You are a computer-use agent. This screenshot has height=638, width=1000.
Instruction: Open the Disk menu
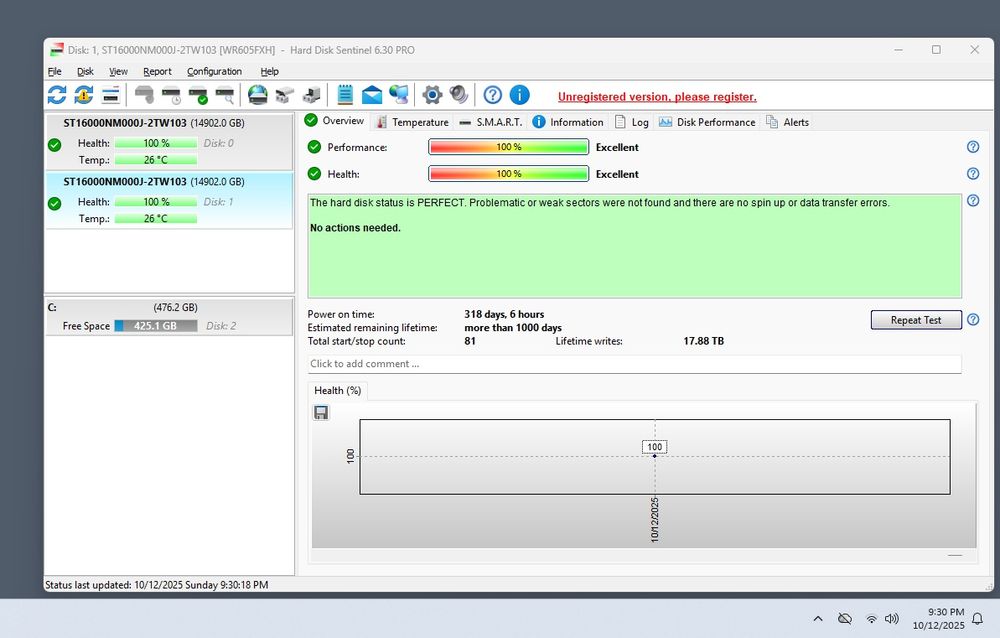tap(85, 72)
